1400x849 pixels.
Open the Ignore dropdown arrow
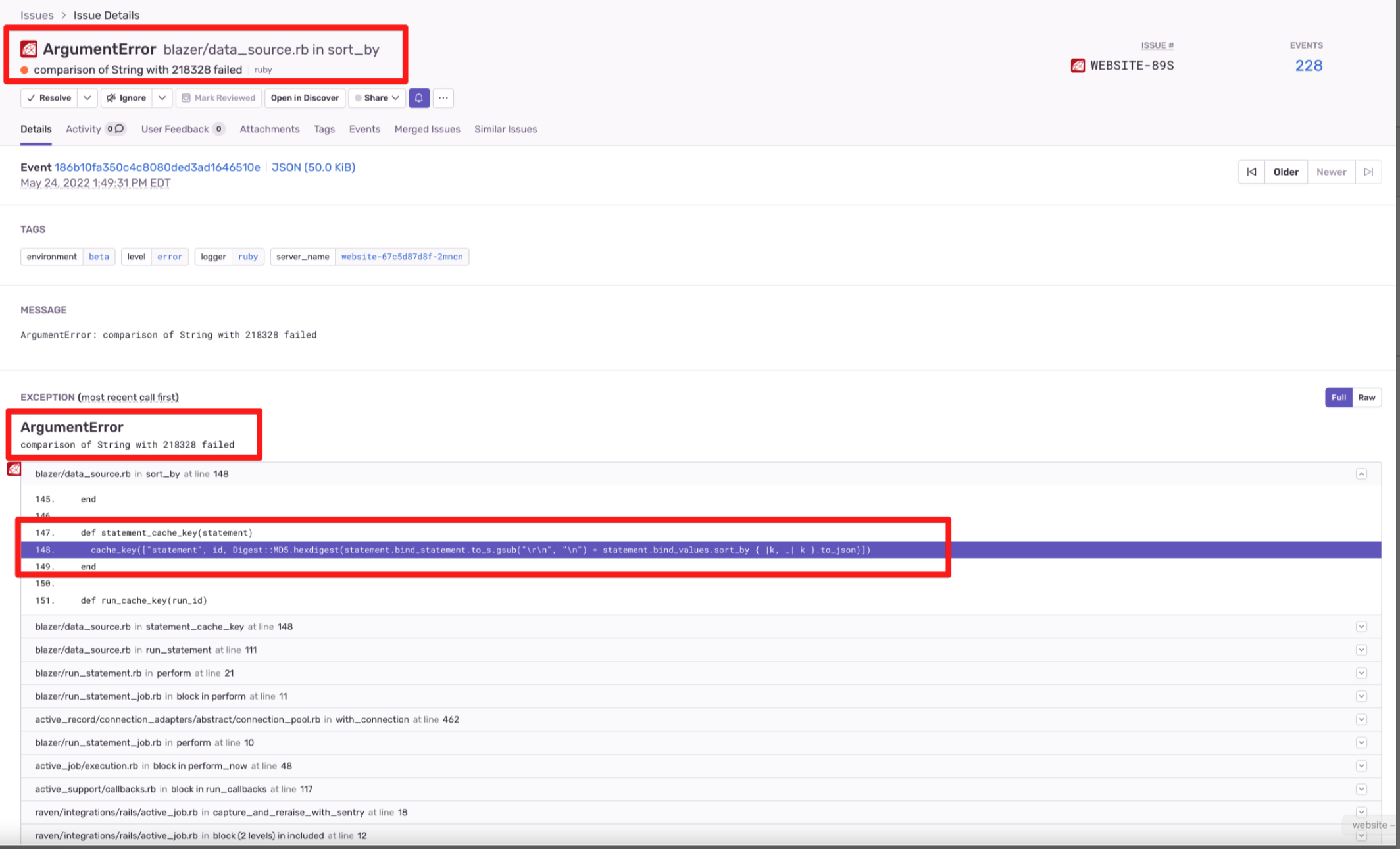(x=162, y=97)
